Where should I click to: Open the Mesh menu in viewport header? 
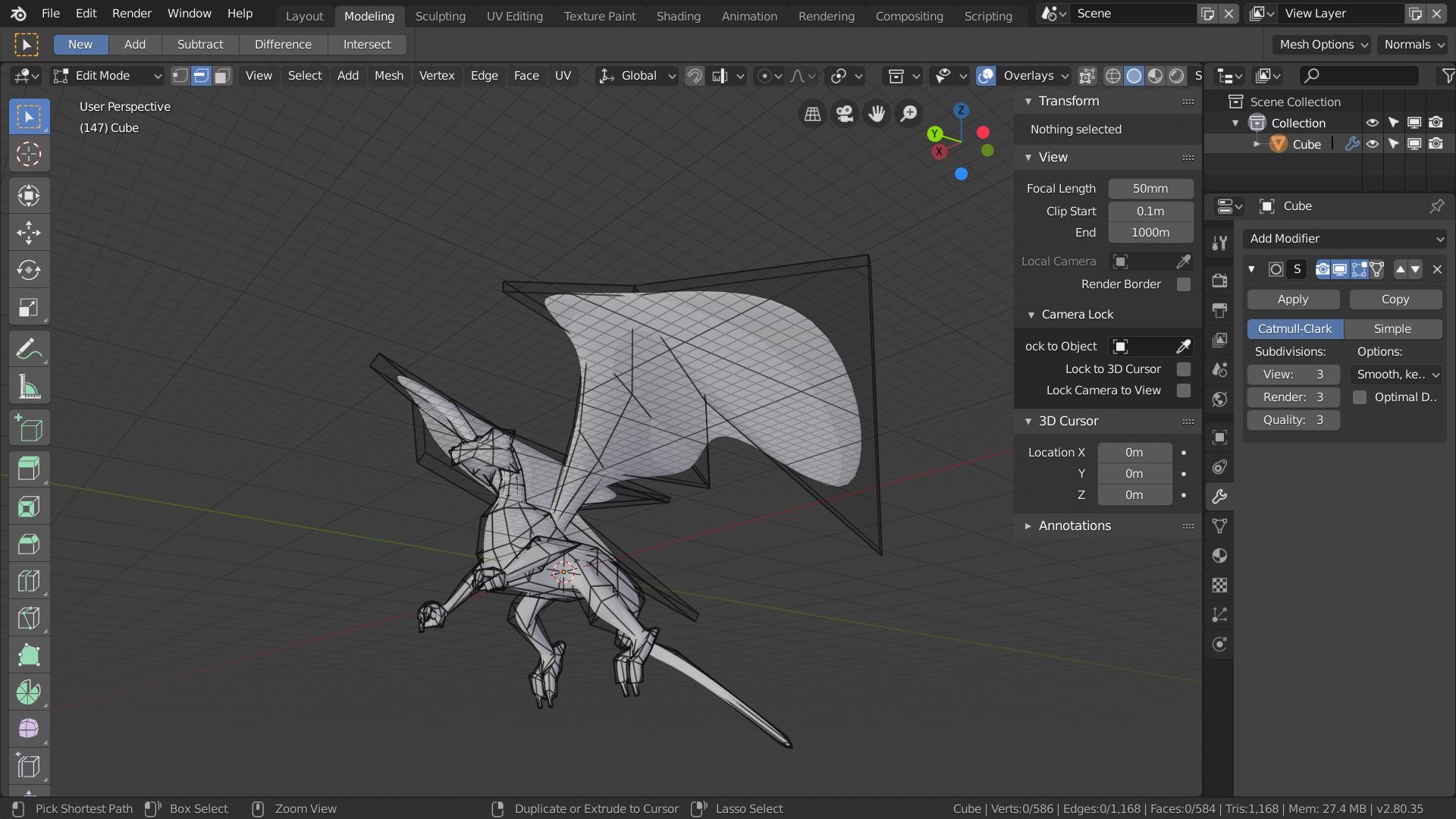pyautogui.click(x=389, y=76)
